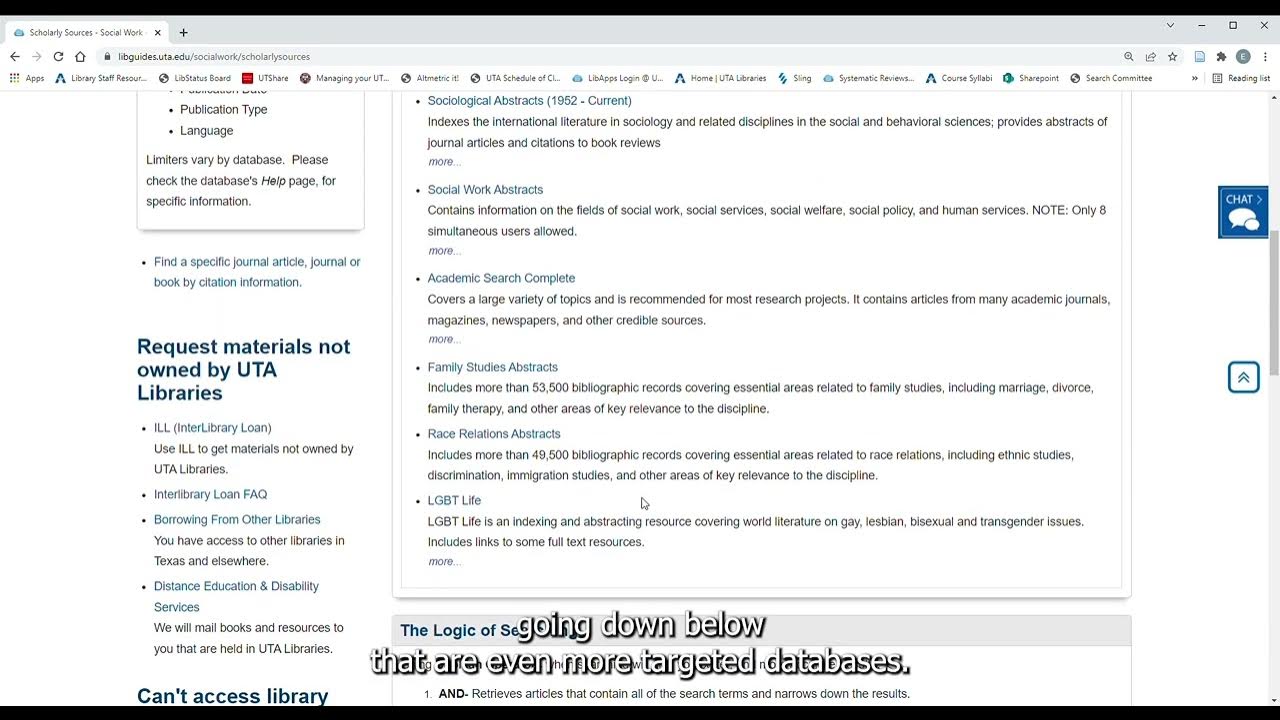Open the LibApps Login bookmark
Image resolution: width=1280 pixels, height=720 pixels.
tap(617, 78)
